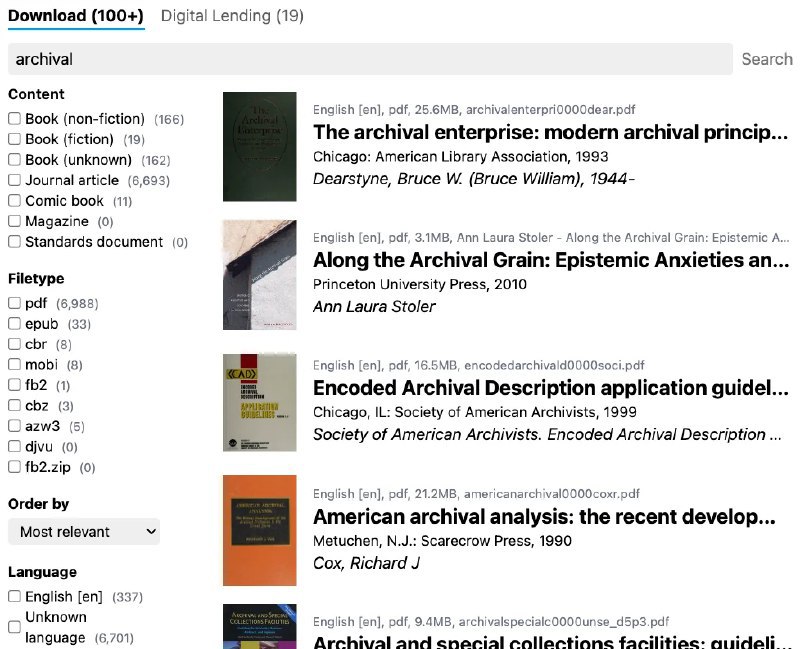Check the Unknown language filter
Screen dimensions: 800x649
(15, 627)
